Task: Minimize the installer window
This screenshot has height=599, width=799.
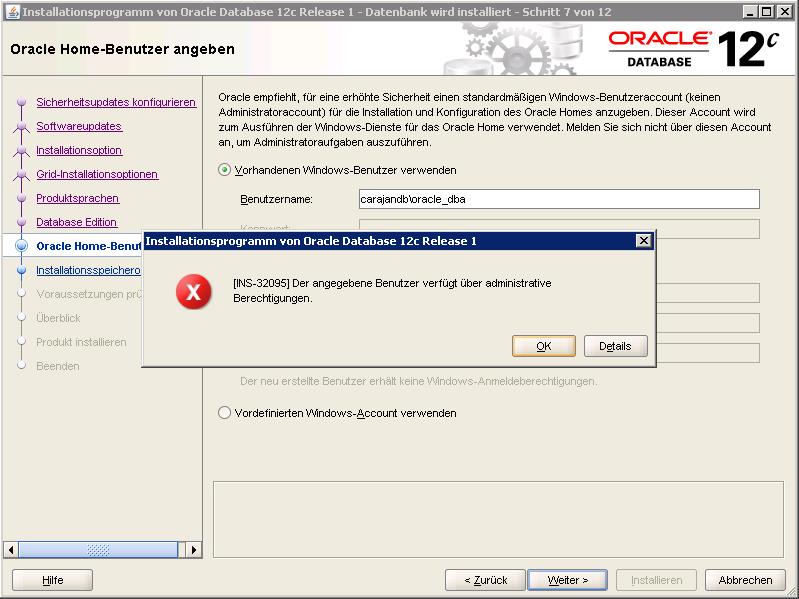Action: 749,12
